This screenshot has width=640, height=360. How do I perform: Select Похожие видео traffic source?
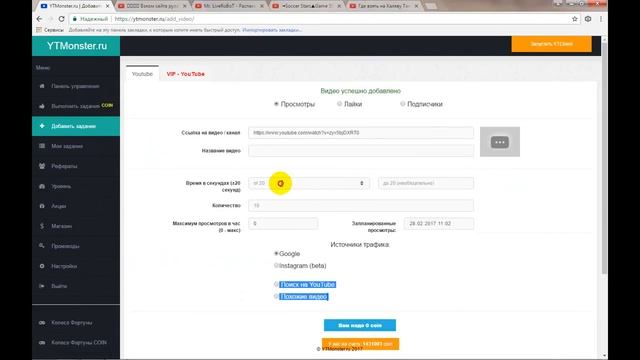[x=276, y=296]
